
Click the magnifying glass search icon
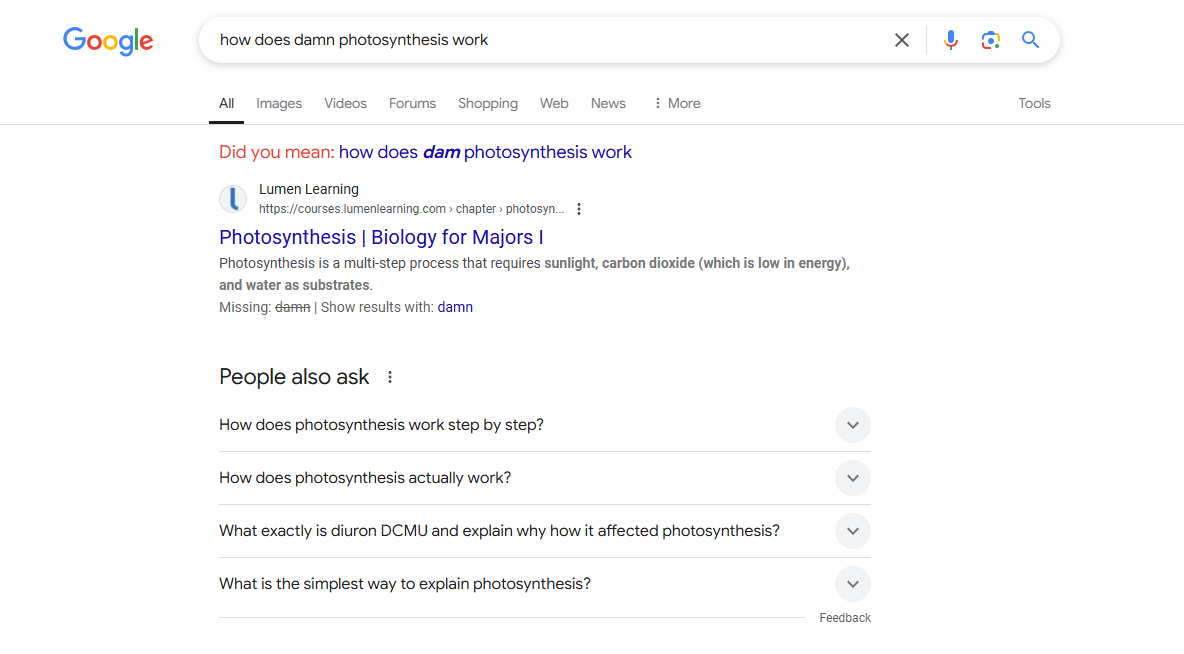(1030, 40)
